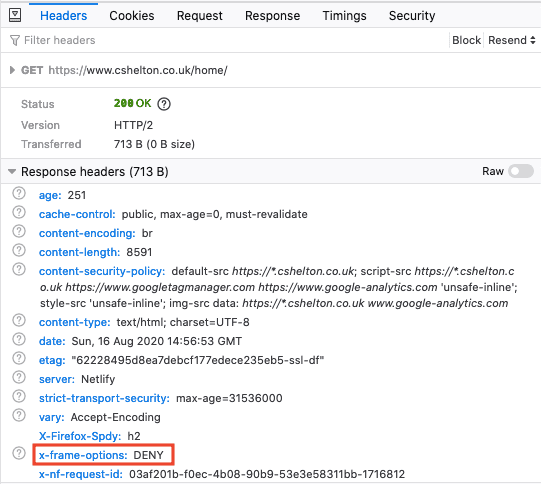Screen dimensions: 541x484
Task: View the Timings tab
Action: [344, 16]
